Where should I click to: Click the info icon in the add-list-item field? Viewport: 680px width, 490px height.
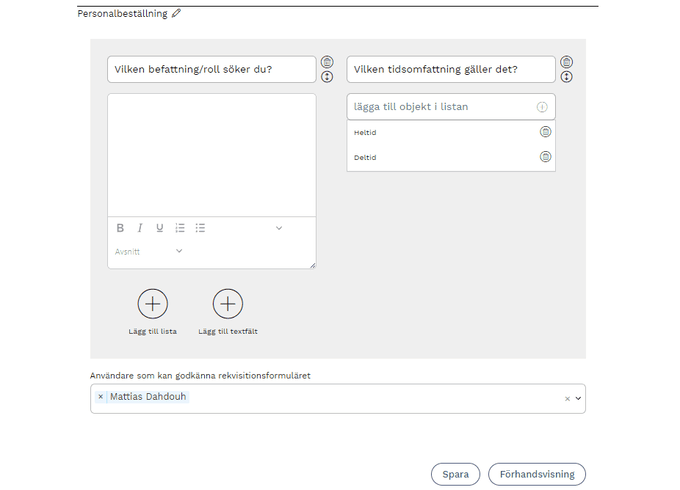coord(542,107)
